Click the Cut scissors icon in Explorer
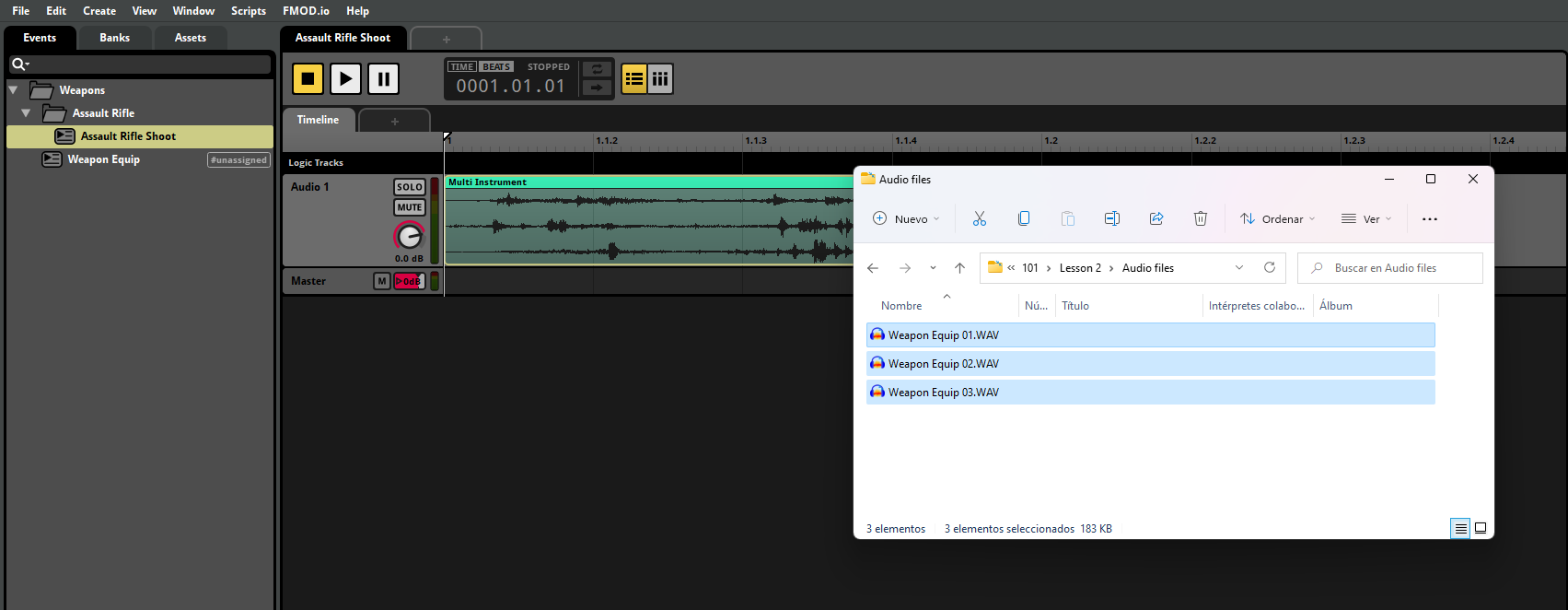 pos(979,218)
